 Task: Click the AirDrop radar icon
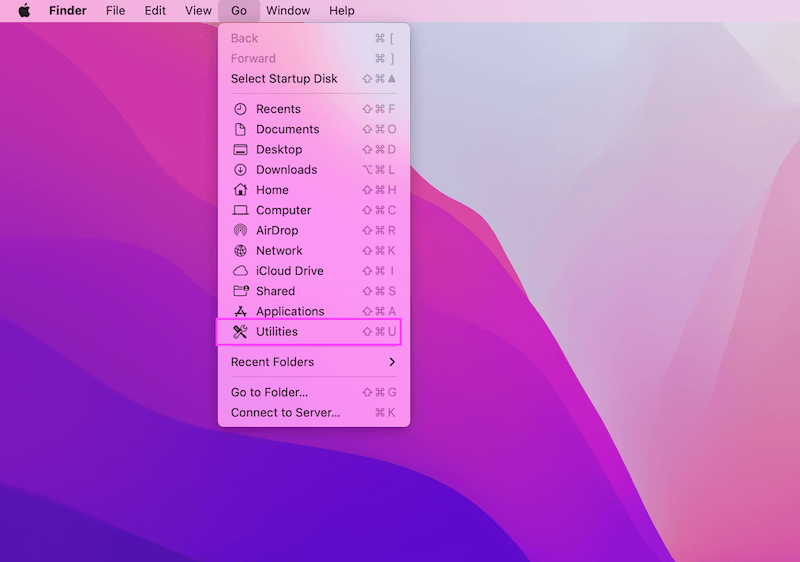point(240,231)
